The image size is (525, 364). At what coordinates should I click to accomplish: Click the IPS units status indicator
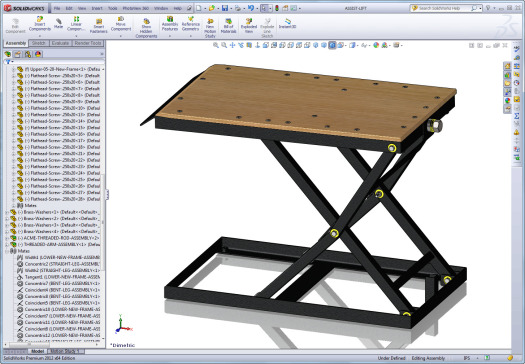click(x=467, y=358)
